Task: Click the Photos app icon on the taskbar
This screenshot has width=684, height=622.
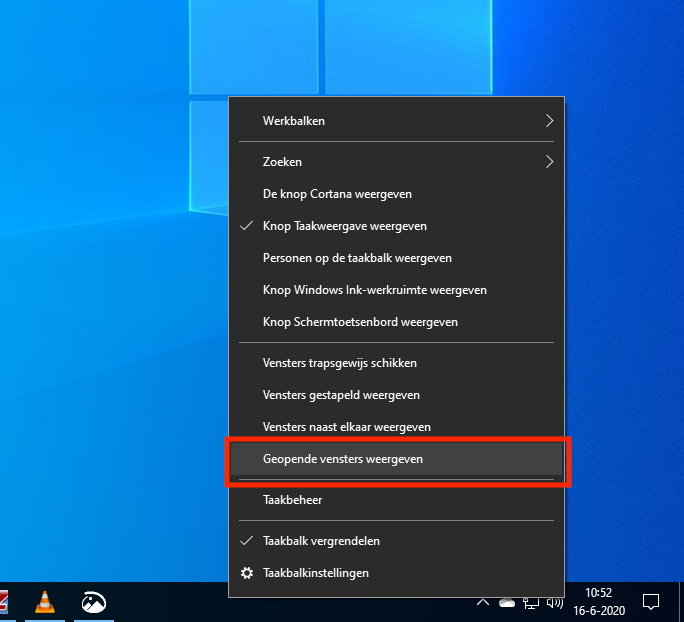Action: [x=94, y=602]
